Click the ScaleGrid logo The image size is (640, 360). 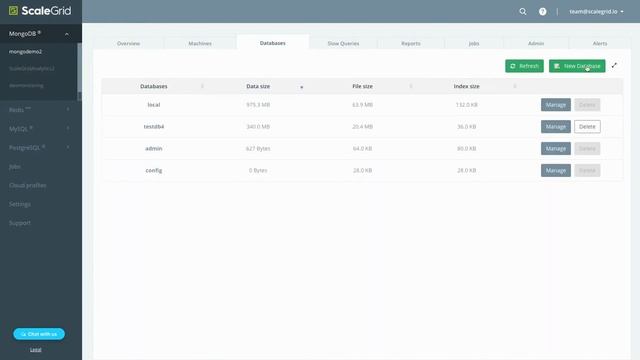(40, 11)
